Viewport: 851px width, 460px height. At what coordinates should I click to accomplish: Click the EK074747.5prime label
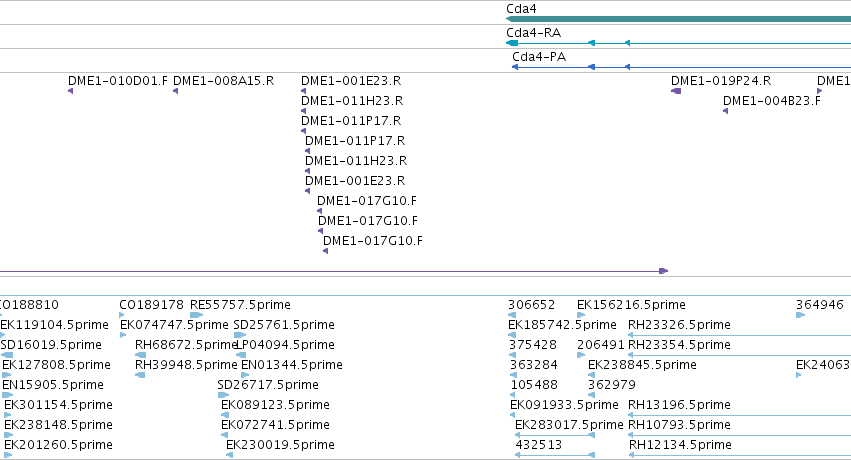[x=174, y=325]
